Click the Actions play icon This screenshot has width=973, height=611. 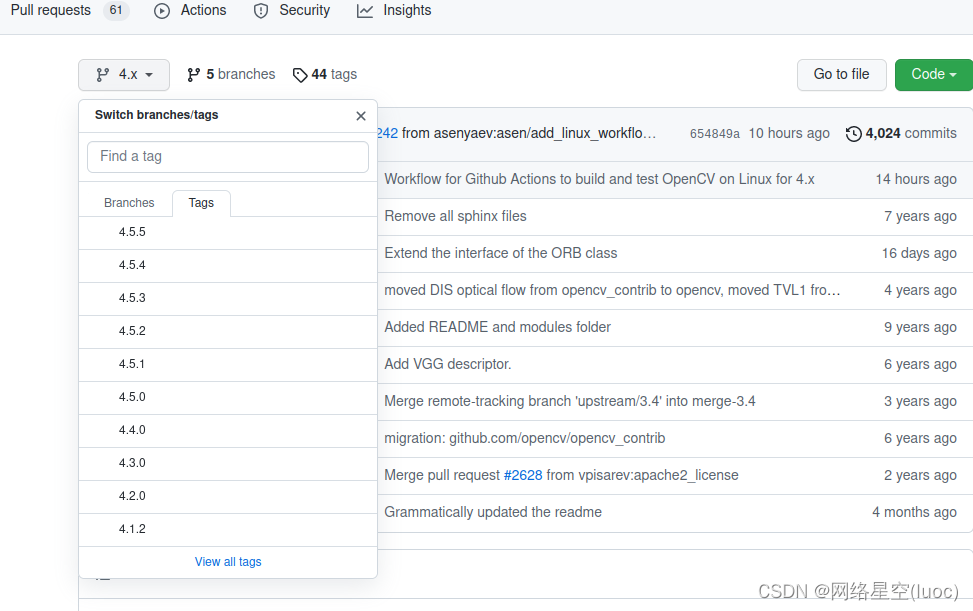point(162,11)
